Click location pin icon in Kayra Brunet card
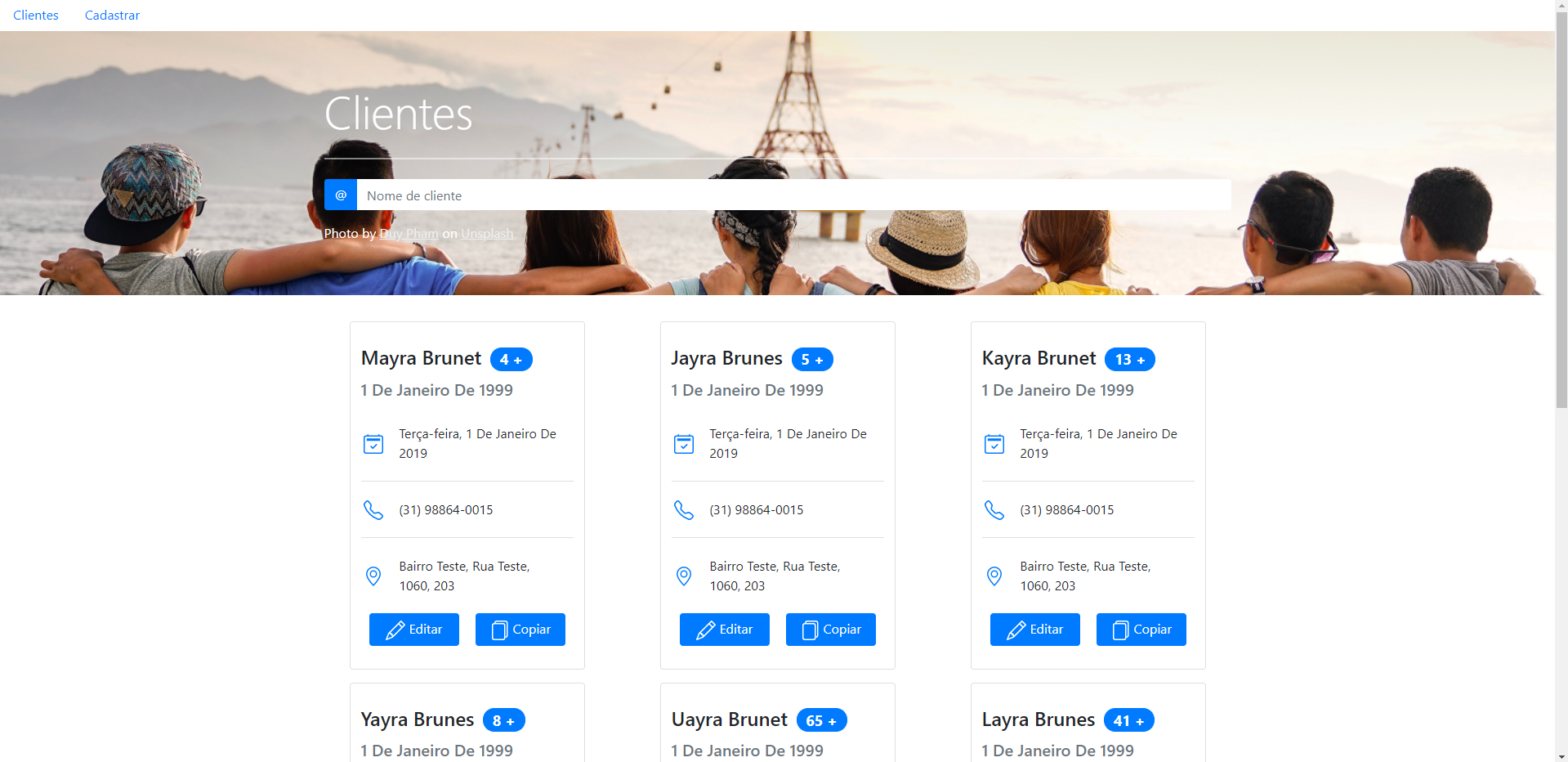 tap(994, 576)
